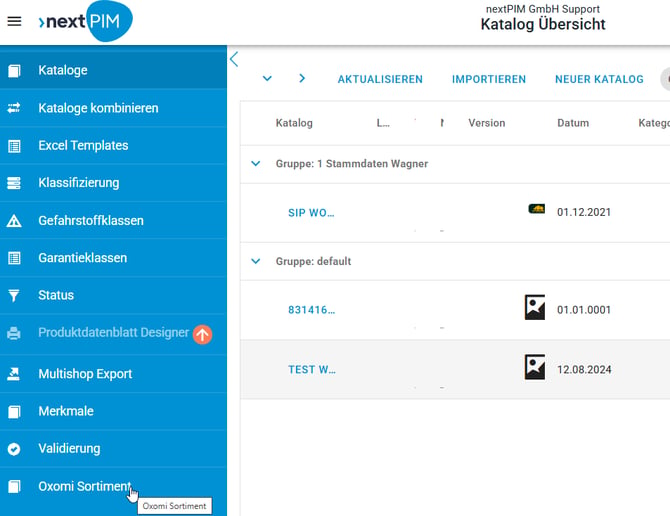Open Validierung from sidebar

point(113,449)
